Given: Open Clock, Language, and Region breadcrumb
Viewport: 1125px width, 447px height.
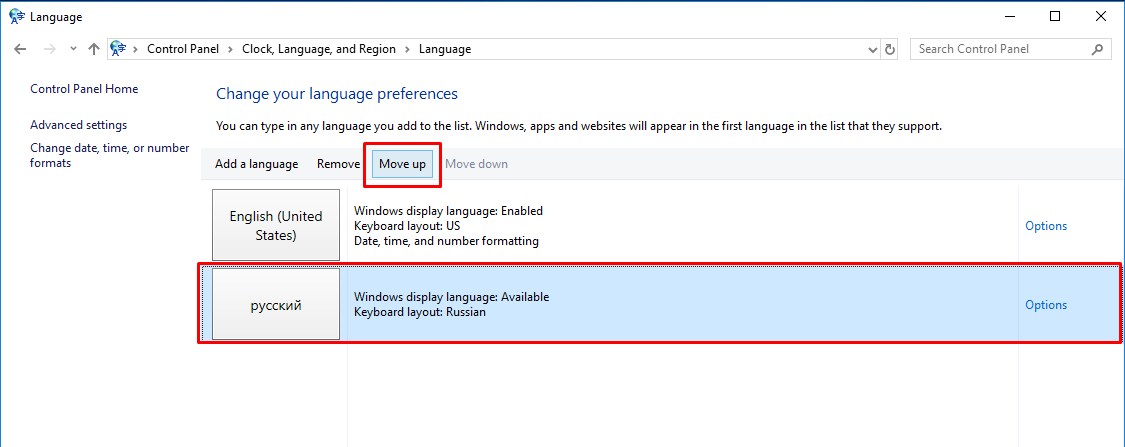Looking at the screenshot, I should [318, 49].
